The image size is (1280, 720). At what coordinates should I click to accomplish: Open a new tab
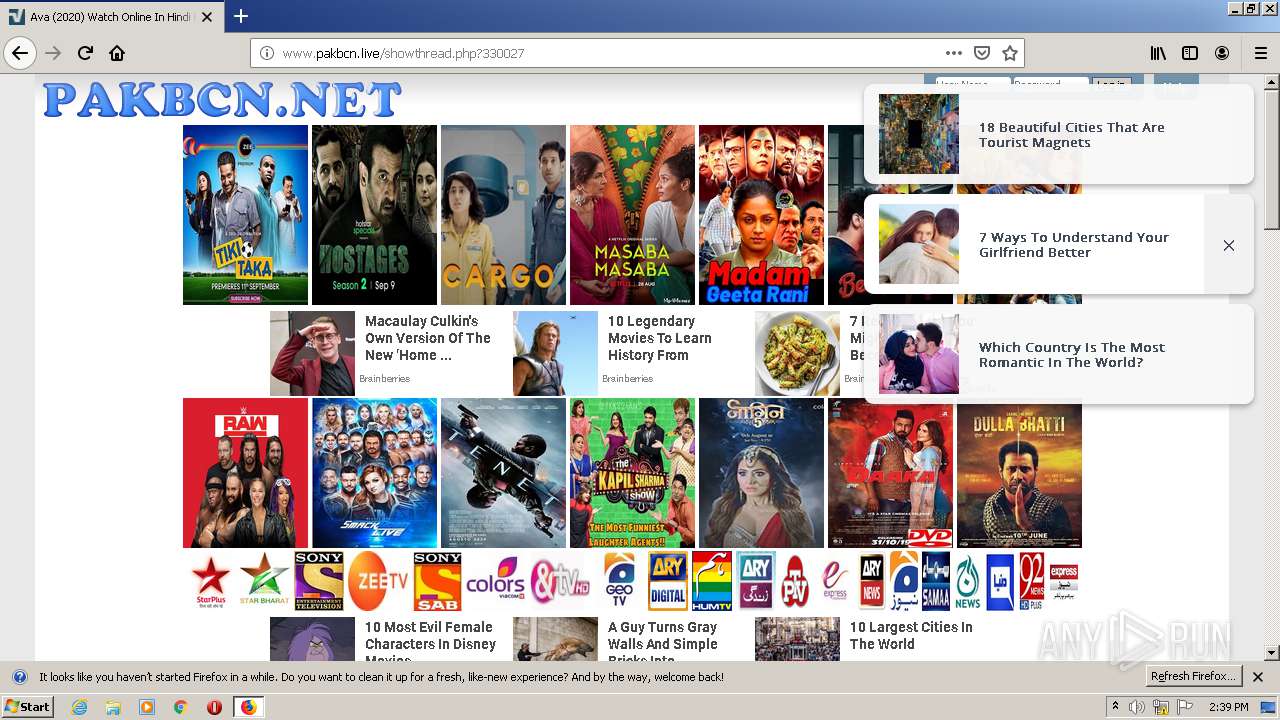click(241, 17)
